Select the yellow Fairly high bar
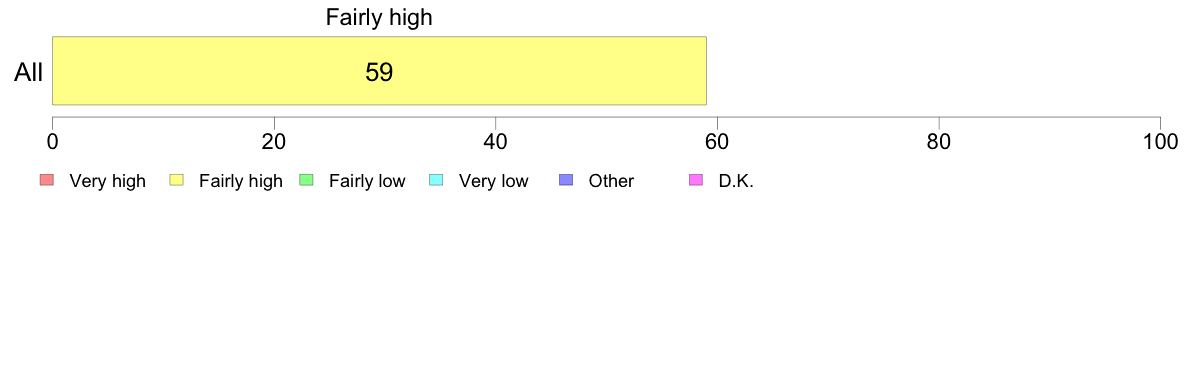Screen dimensions: 1188x368 click(379, 70)
